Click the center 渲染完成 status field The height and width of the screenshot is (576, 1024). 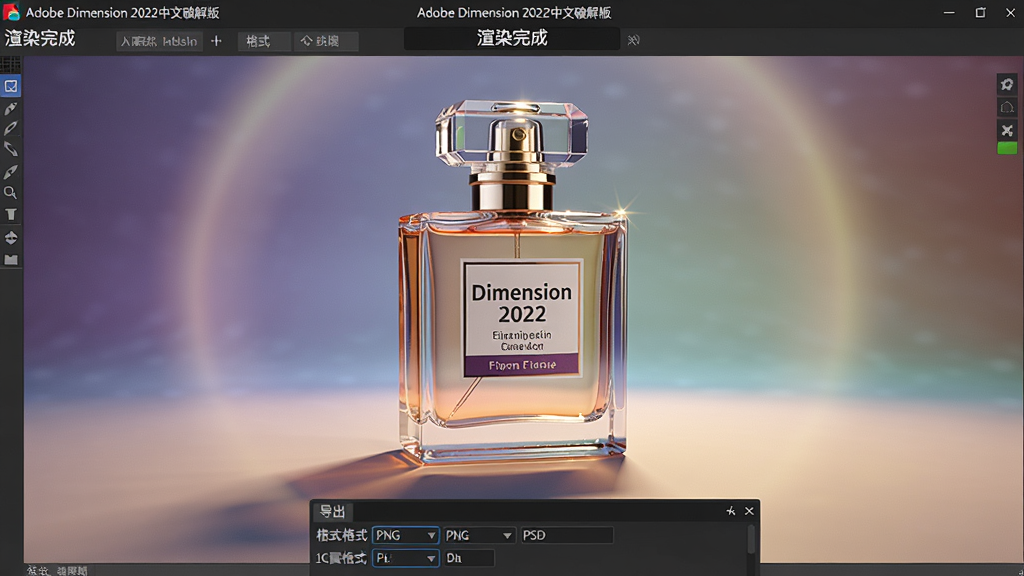click(x=512, y=39)
